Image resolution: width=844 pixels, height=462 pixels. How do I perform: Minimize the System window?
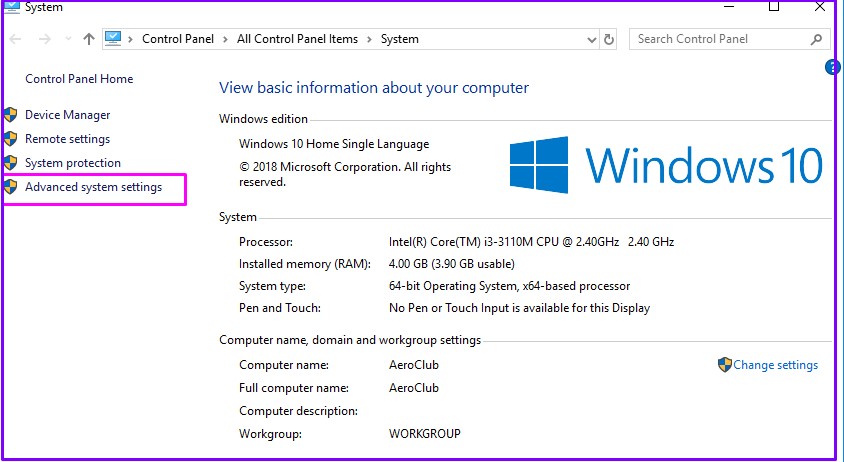[729, 6]
